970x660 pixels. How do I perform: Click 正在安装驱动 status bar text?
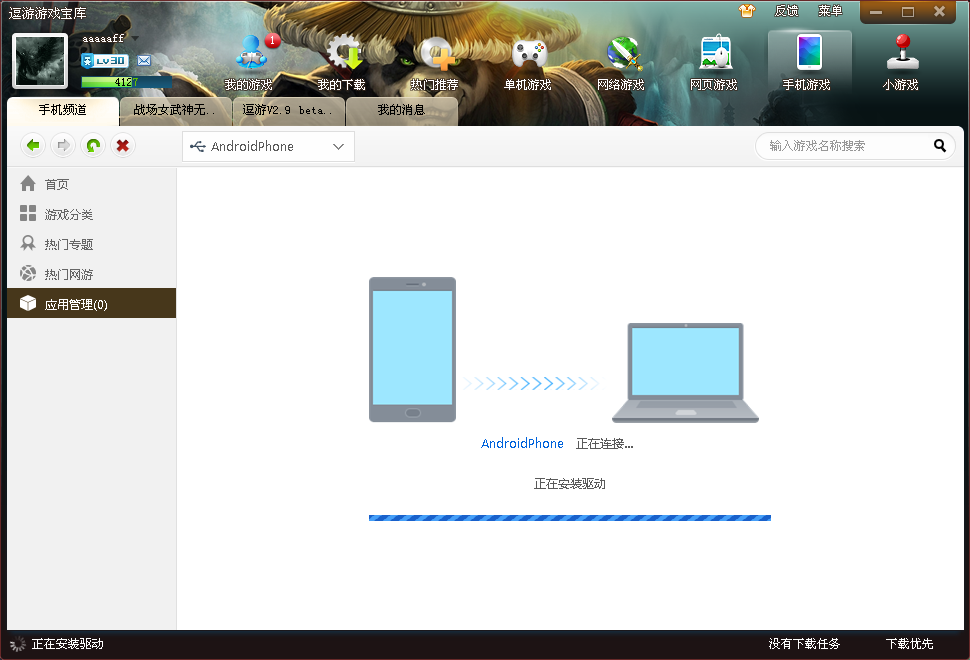click(67, 644)
